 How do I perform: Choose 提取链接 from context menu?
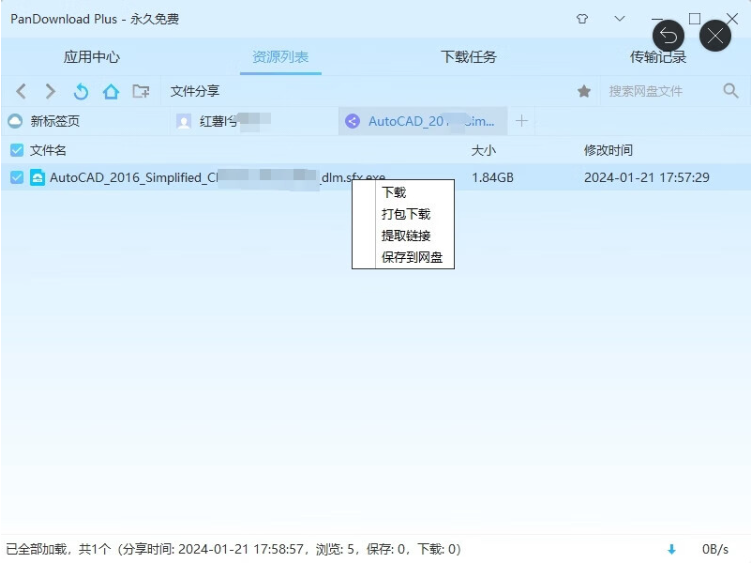pyautogui.click(x=406, y=236)
